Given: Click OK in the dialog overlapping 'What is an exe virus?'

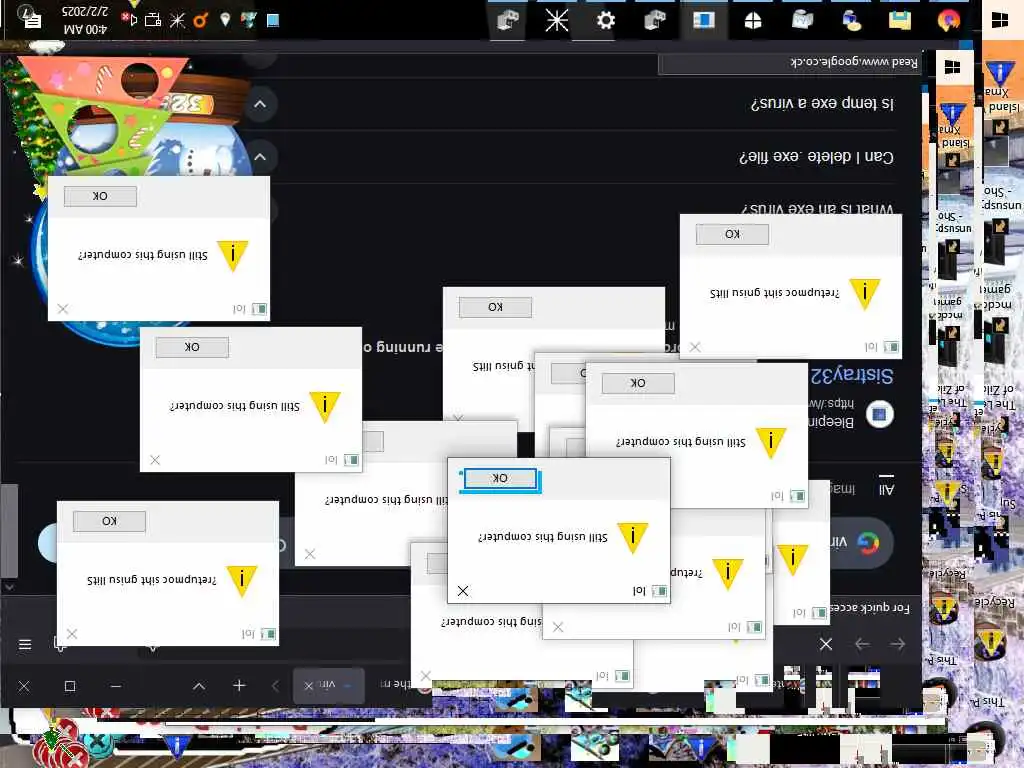Looking at the screenshot, I should pos(732,234).
